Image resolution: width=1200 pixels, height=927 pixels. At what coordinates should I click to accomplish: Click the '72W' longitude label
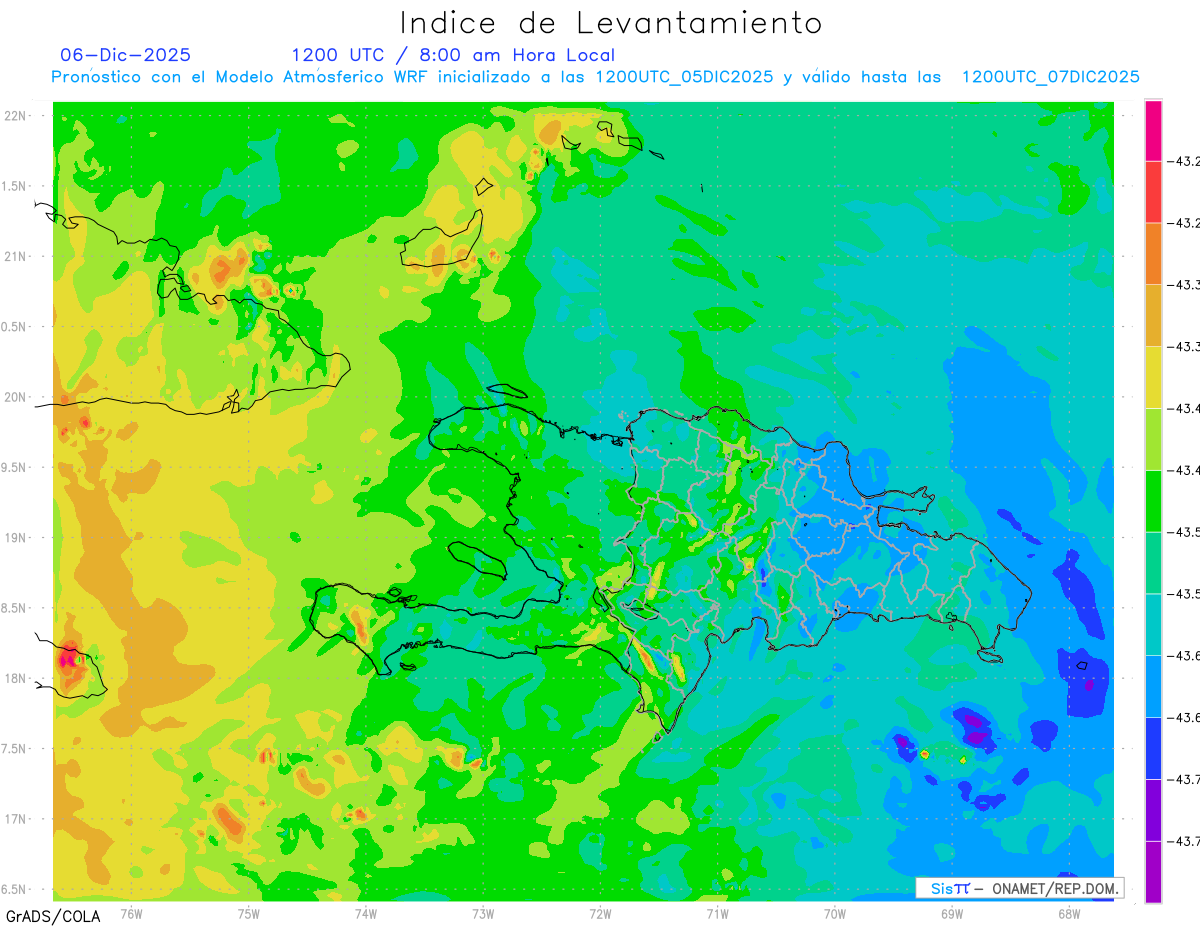coord(600,913)
